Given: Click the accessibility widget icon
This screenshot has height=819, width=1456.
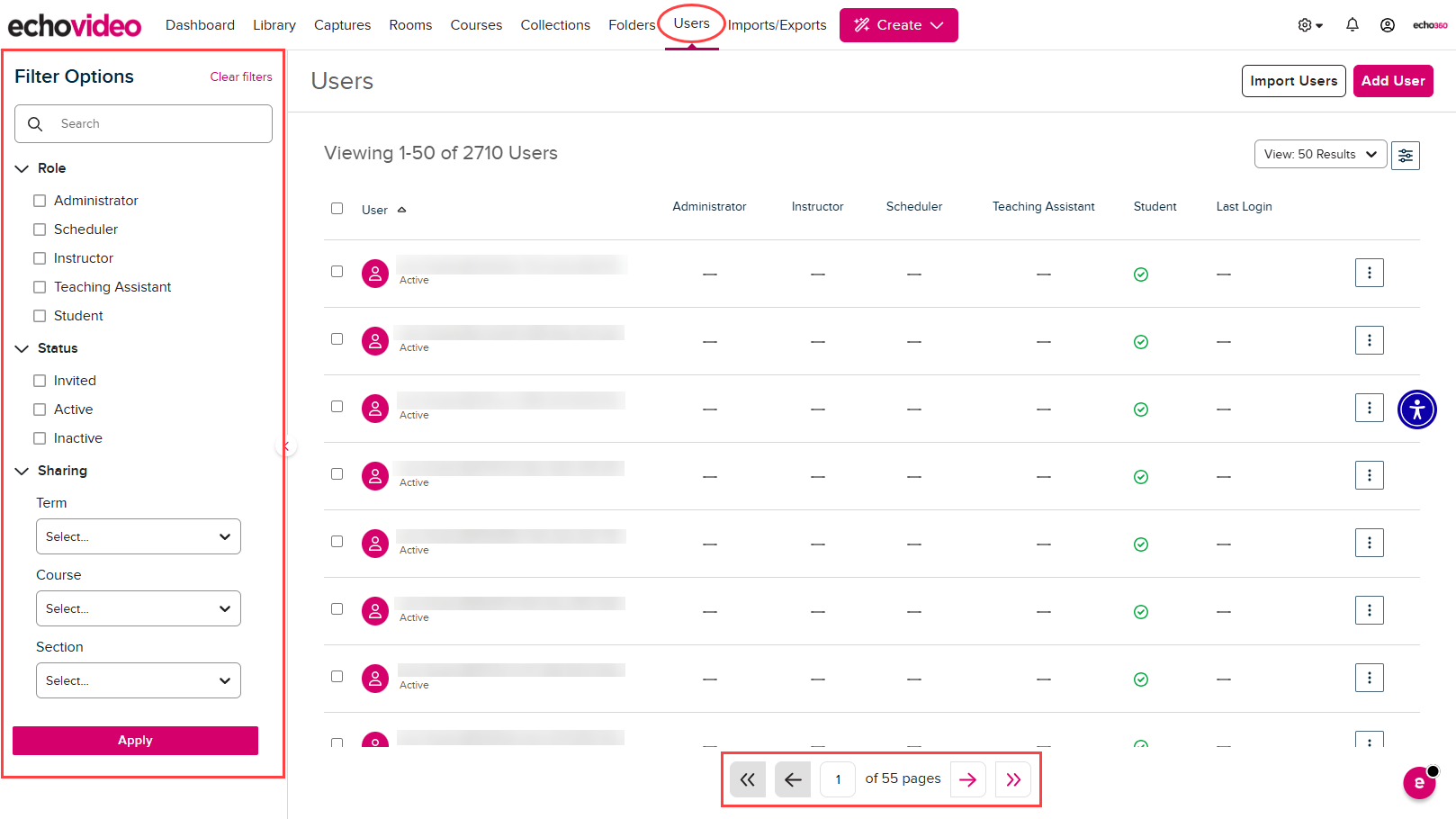Looking at the screenshot, I should [1416, 409].
